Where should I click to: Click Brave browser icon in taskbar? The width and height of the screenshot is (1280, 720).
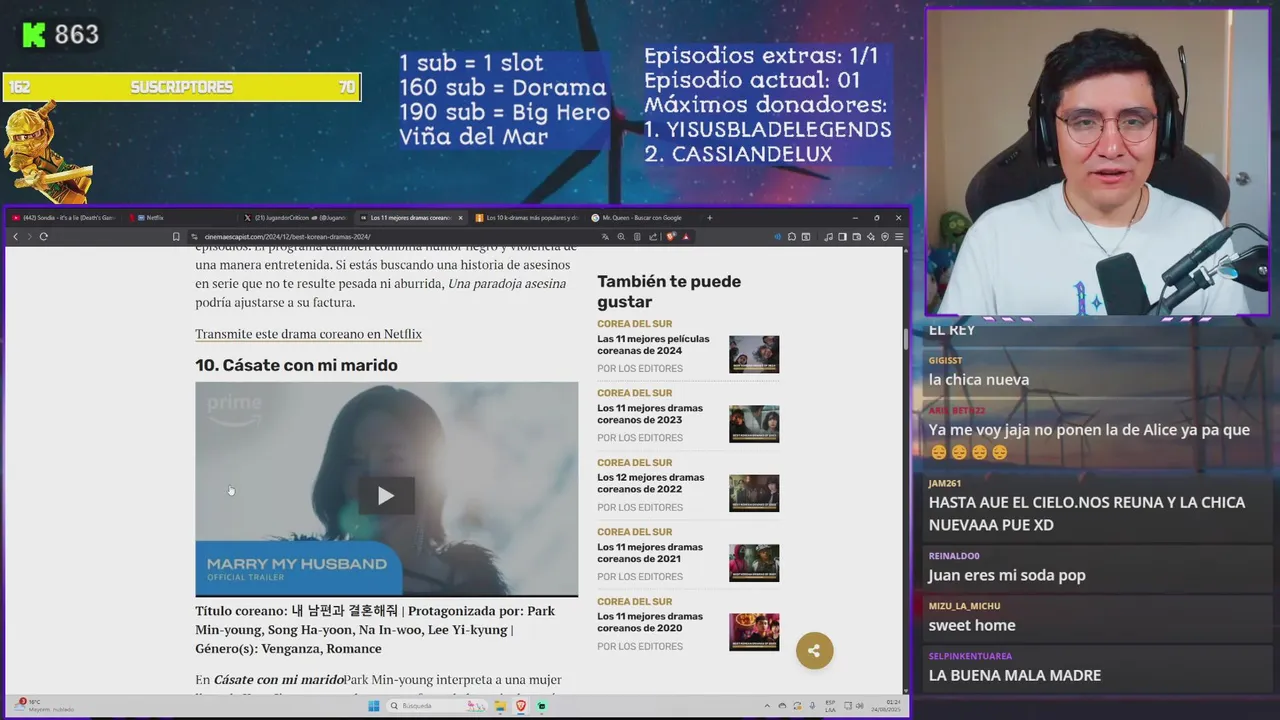pos(521,706)
